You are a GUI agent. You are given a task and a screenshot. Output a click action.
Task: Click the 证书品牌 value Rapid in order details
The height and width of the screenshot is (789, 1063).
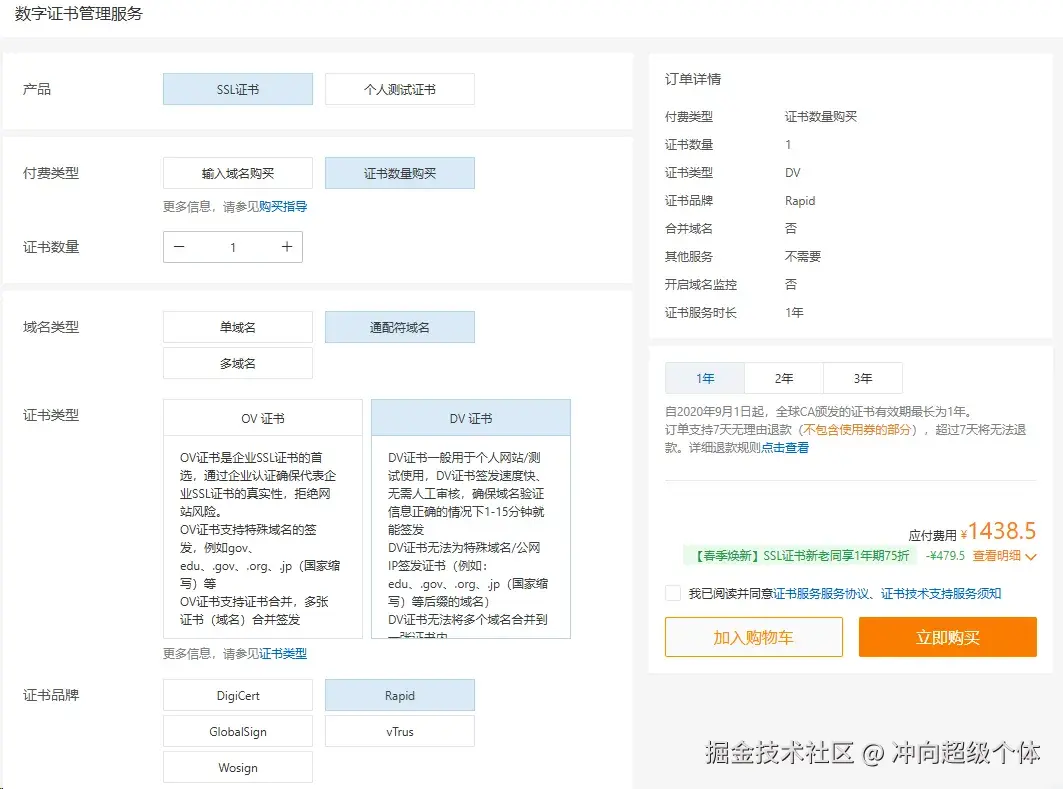click(800, 201)
